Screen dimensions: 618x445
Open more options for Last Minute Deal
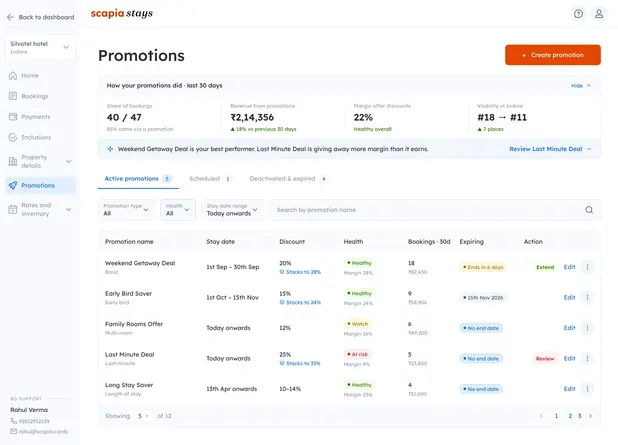pos(587,358)
